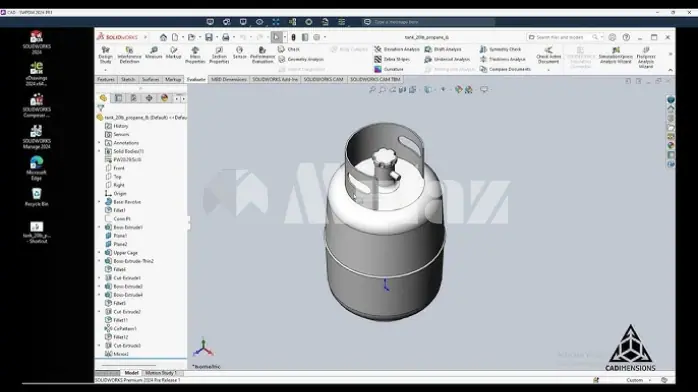Screen dimensions: 698x392
Task: Expand the Solid Bodies(1) node
Action: point(99,151)
